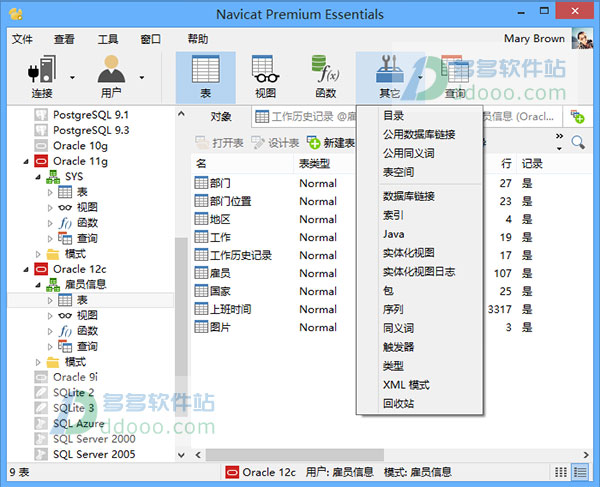This screenshot has height=487, width=600.
Task: Click the Oracle 9i connection icon
Action: point(41,377)
